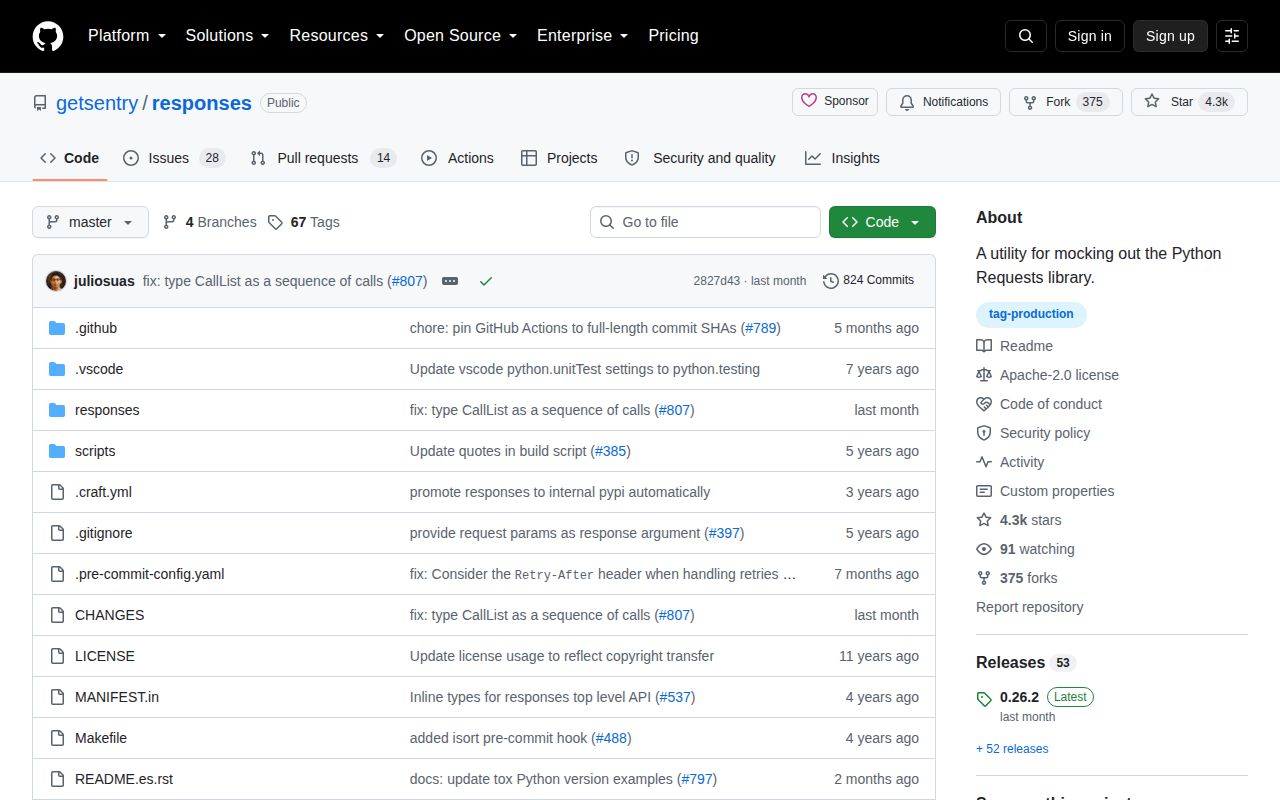
Task: Click the Makefile file icon
Action: coord(57,738)
